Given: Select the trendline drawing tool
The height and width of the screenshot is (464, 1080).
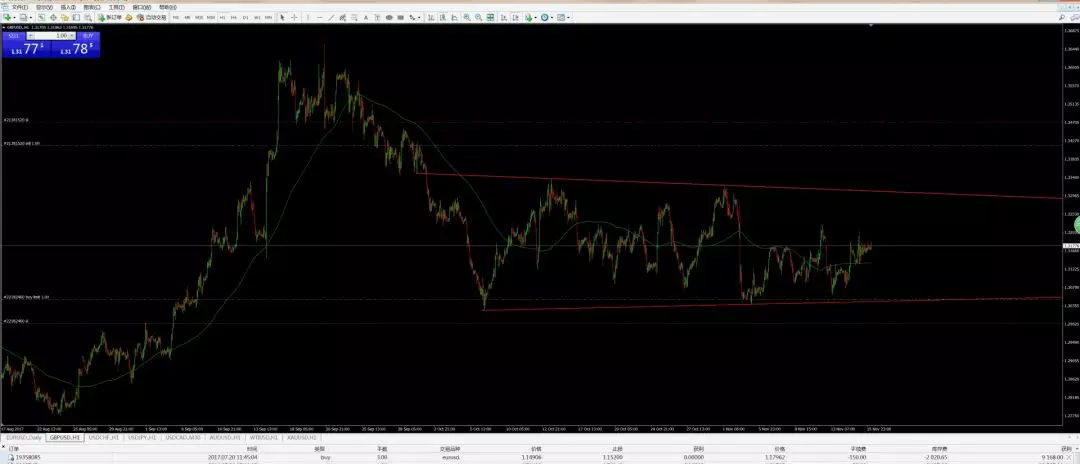Looking at the screenshot, I should point(331,17).
